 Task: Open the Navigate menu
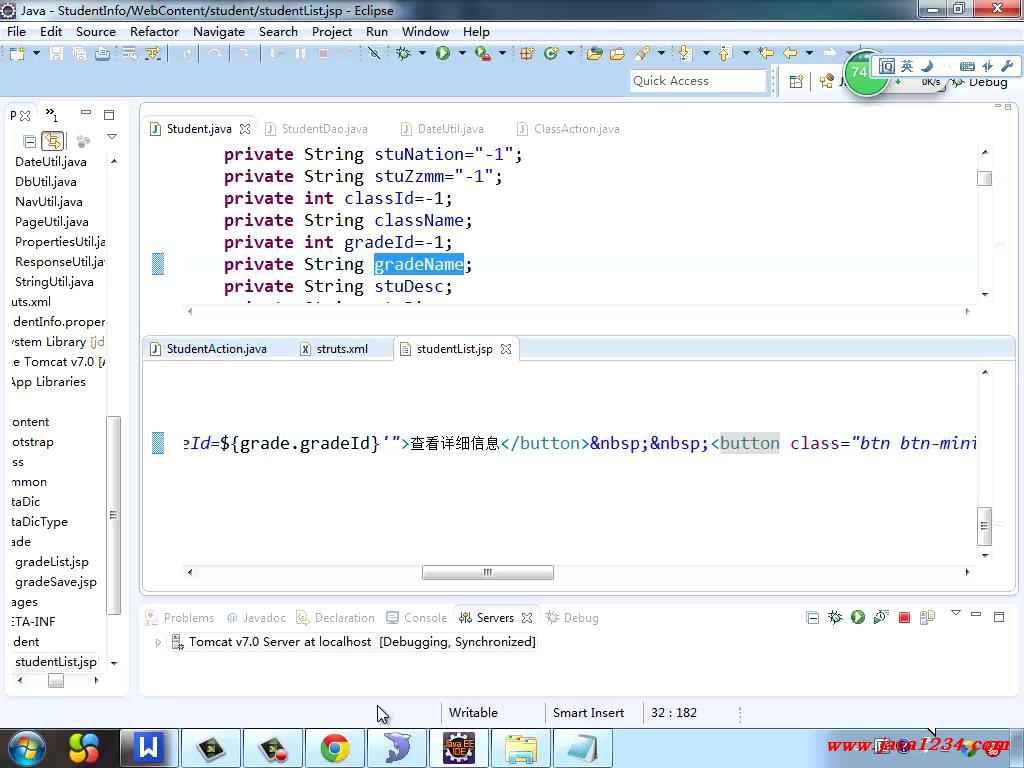coord(219,32)
